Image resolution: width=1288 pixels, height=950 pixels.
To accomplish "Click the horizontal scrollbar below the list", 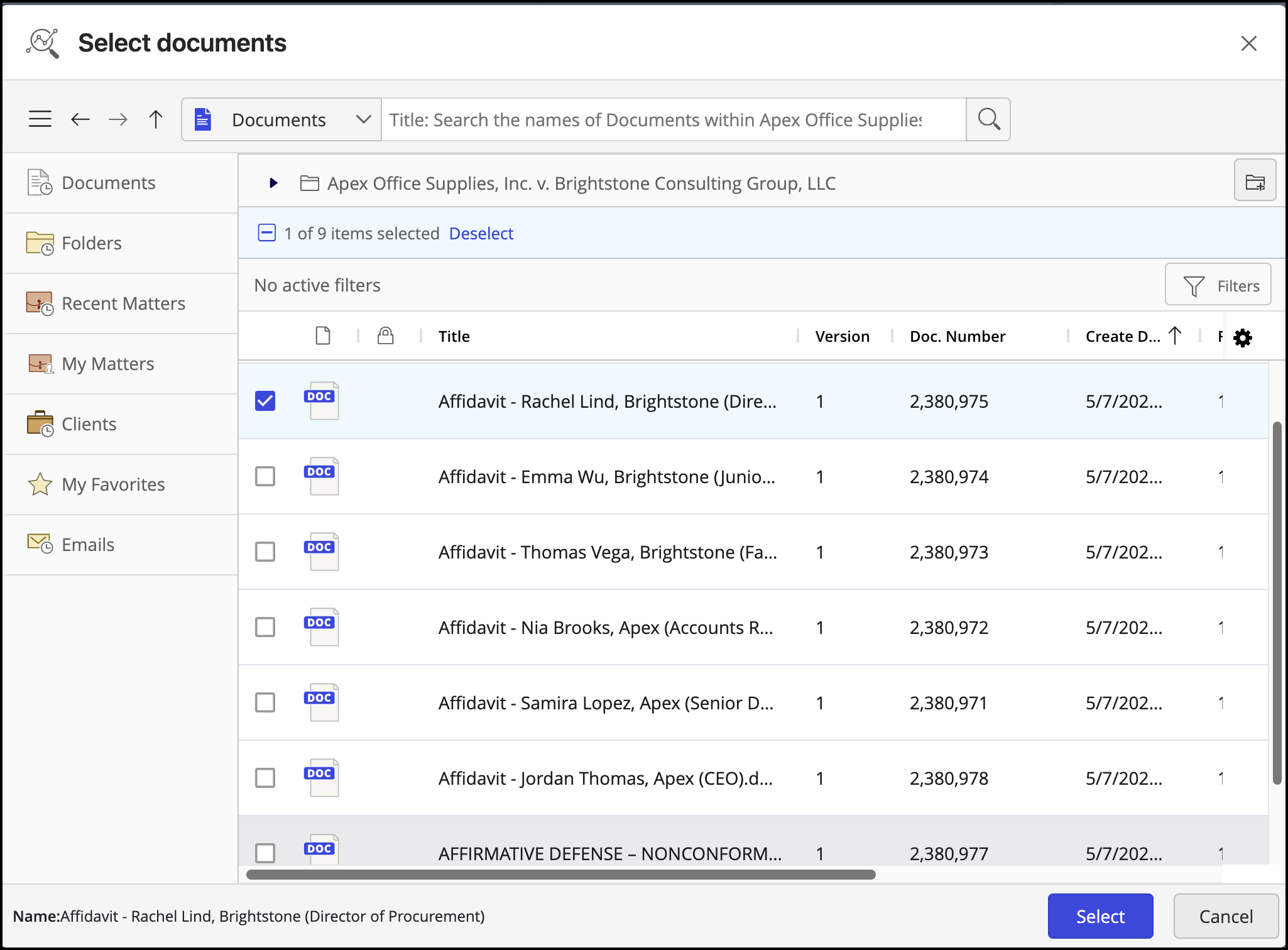I will click(x=560, y=875).
